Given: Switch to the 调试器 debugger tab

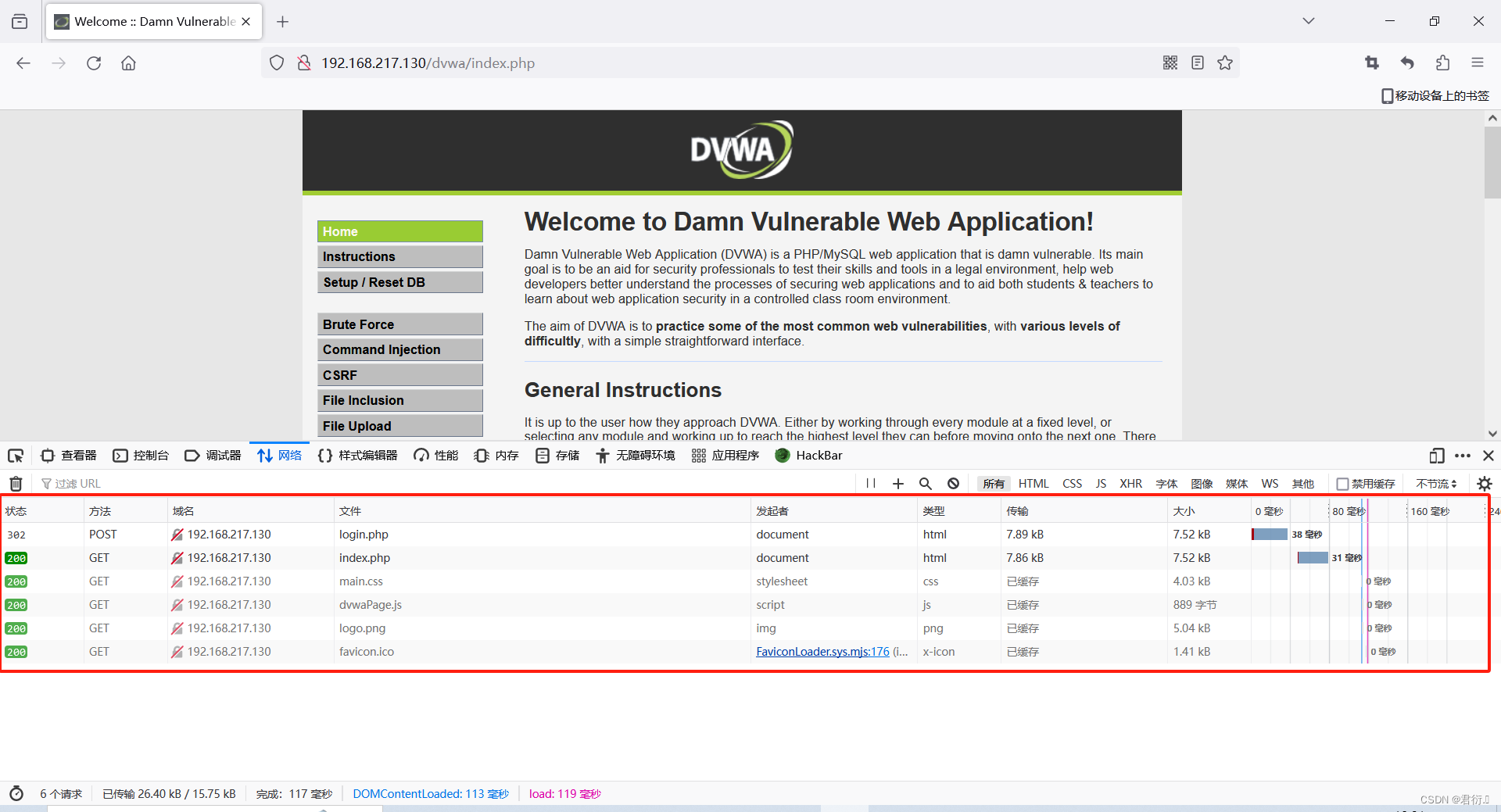Looking at the screenshot, I should [x=213, y=456].
